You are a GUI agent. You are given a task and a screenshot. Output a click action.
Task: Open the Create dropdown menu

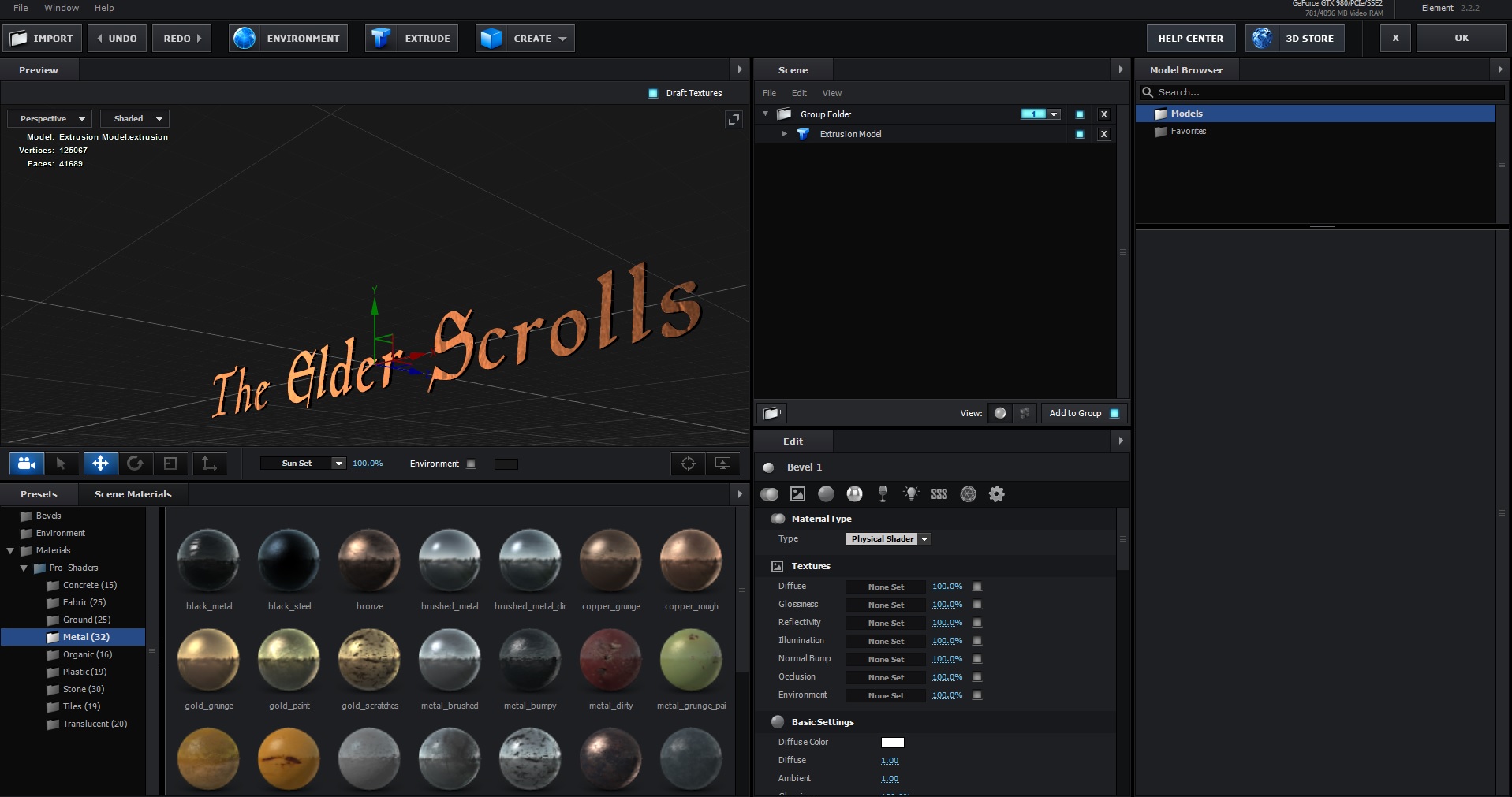[525, 39]
